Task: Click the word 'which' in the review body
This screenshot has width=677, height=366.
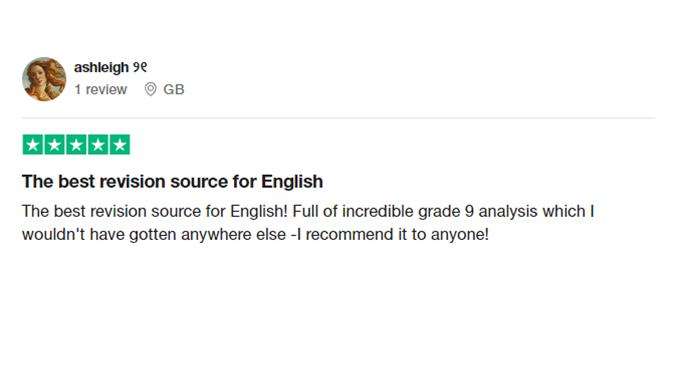Action: click(563, 211)
